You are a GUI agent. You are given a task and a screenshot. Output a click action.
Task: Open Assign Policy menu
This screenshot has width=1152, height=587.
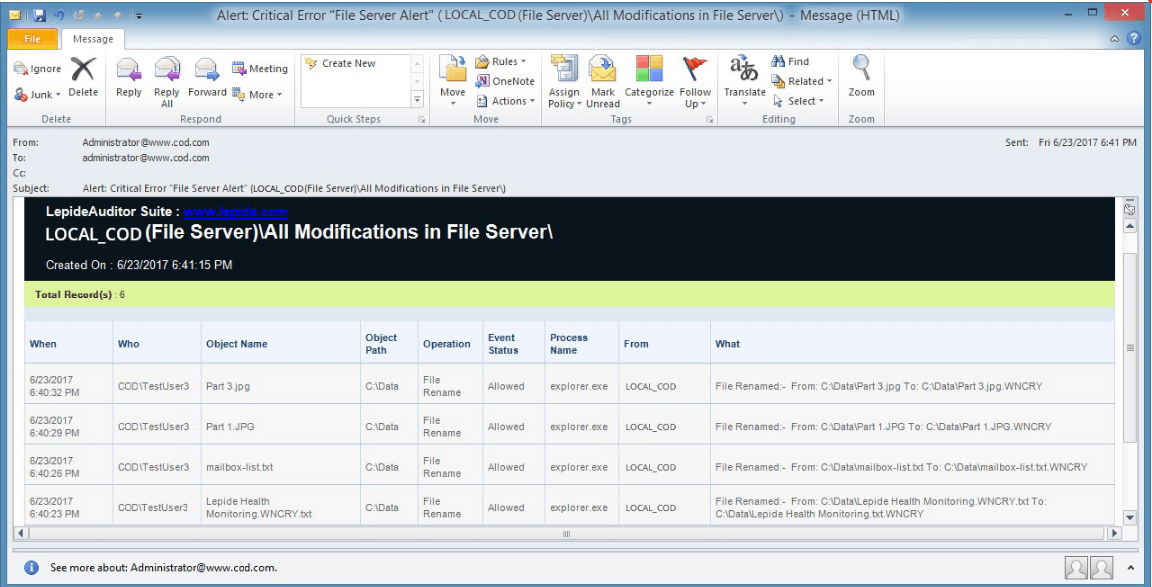(564, 82)
